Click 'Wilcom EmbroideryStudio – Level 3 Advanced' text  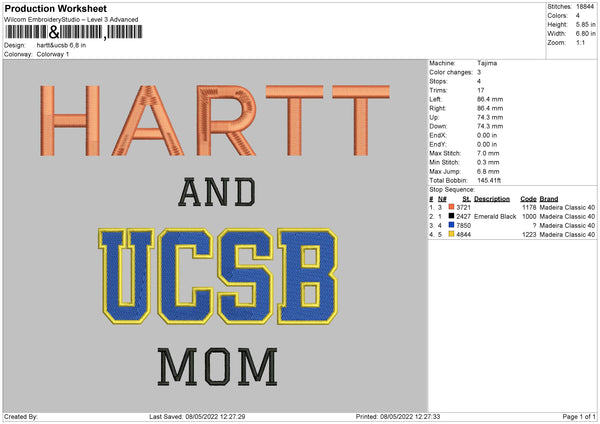tap(71, 20)
